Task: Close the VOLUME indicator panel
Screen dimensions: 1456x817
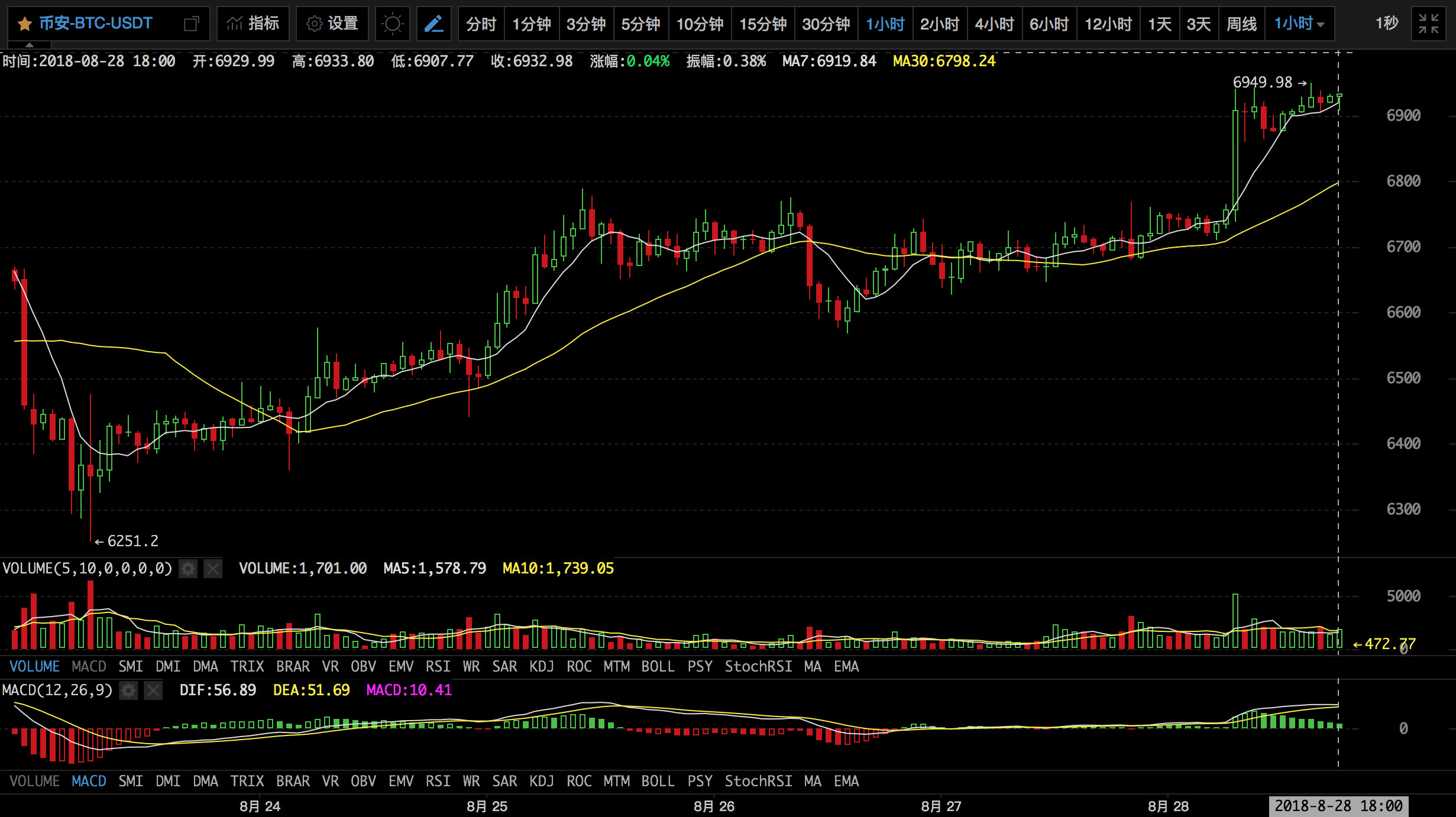Action: click(213, 569)
